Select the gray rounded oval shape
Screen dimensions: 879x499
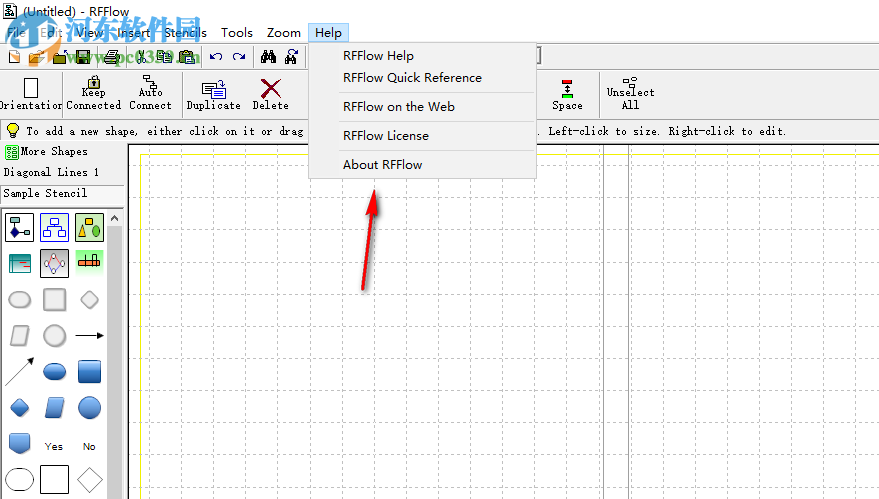[x=20, y=299]
